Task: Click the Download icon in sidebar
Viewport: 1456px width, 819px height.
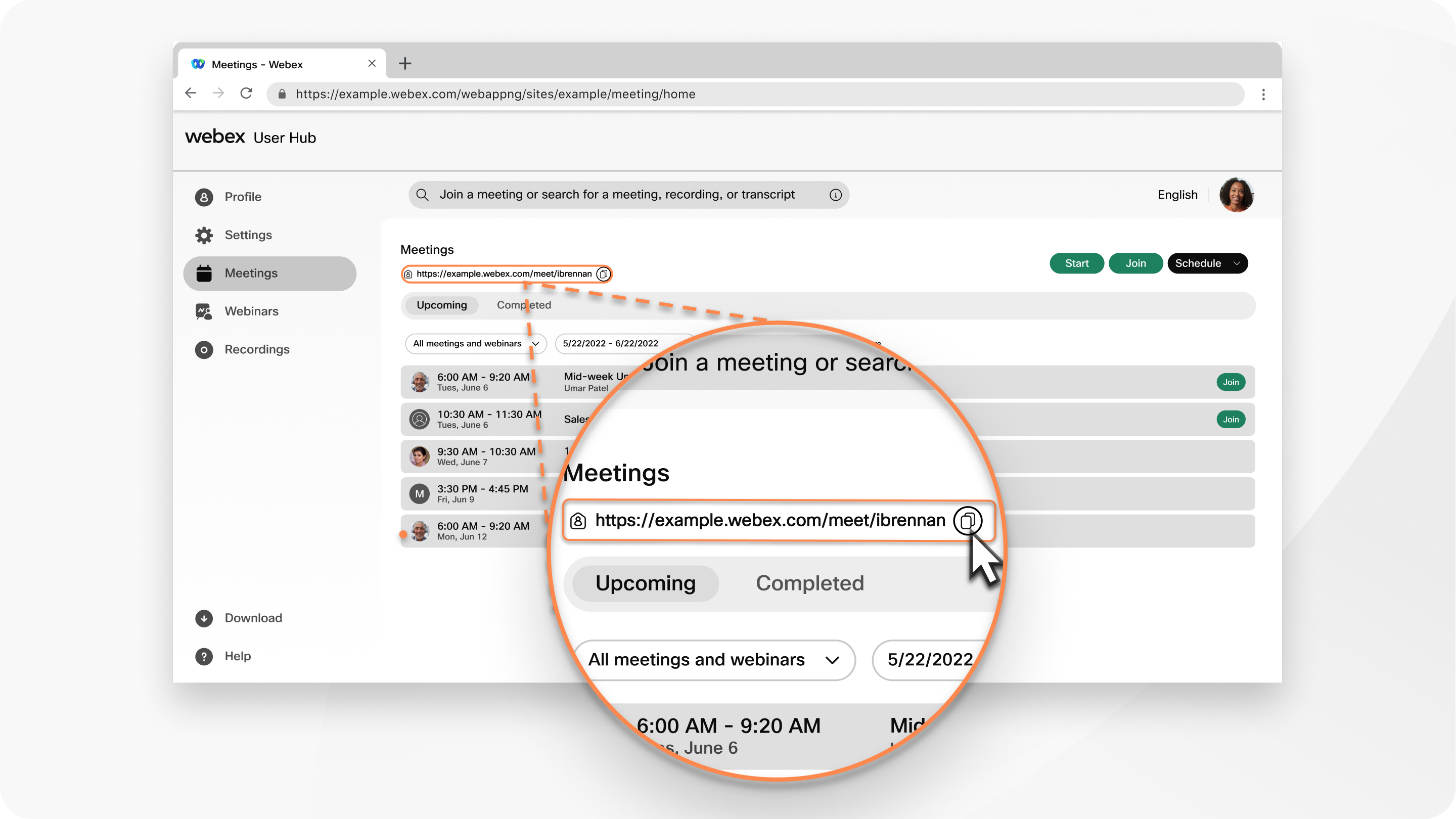Action: (x=204, y=617)
